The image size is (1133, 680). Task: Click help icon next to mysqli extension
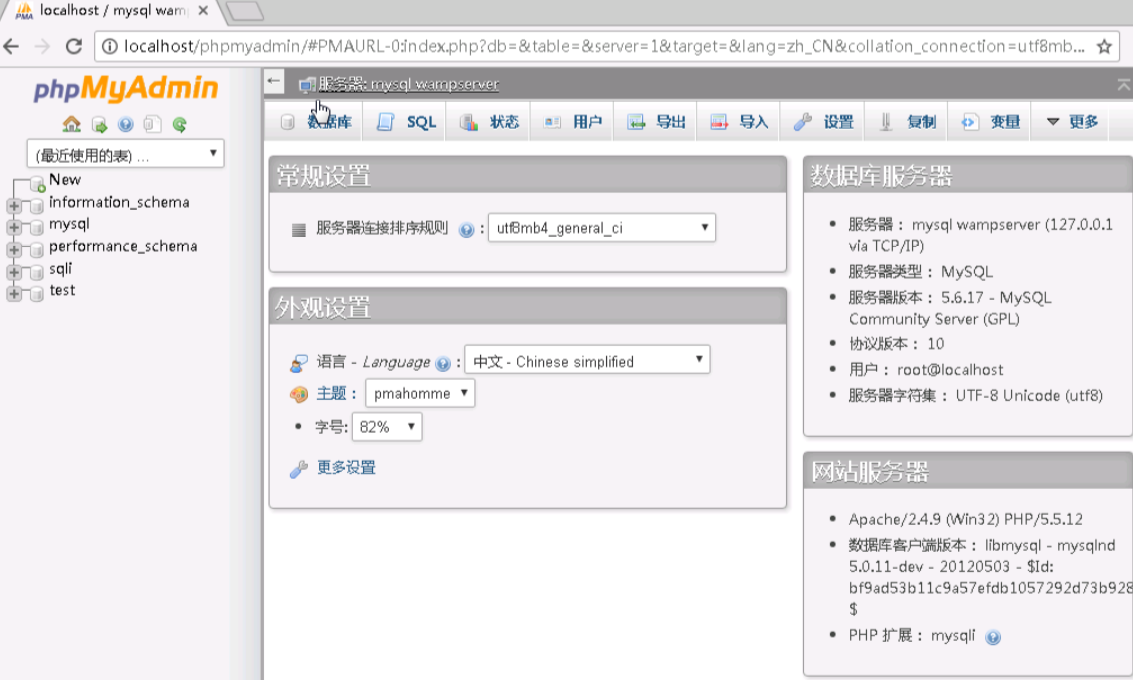[994, 637]
